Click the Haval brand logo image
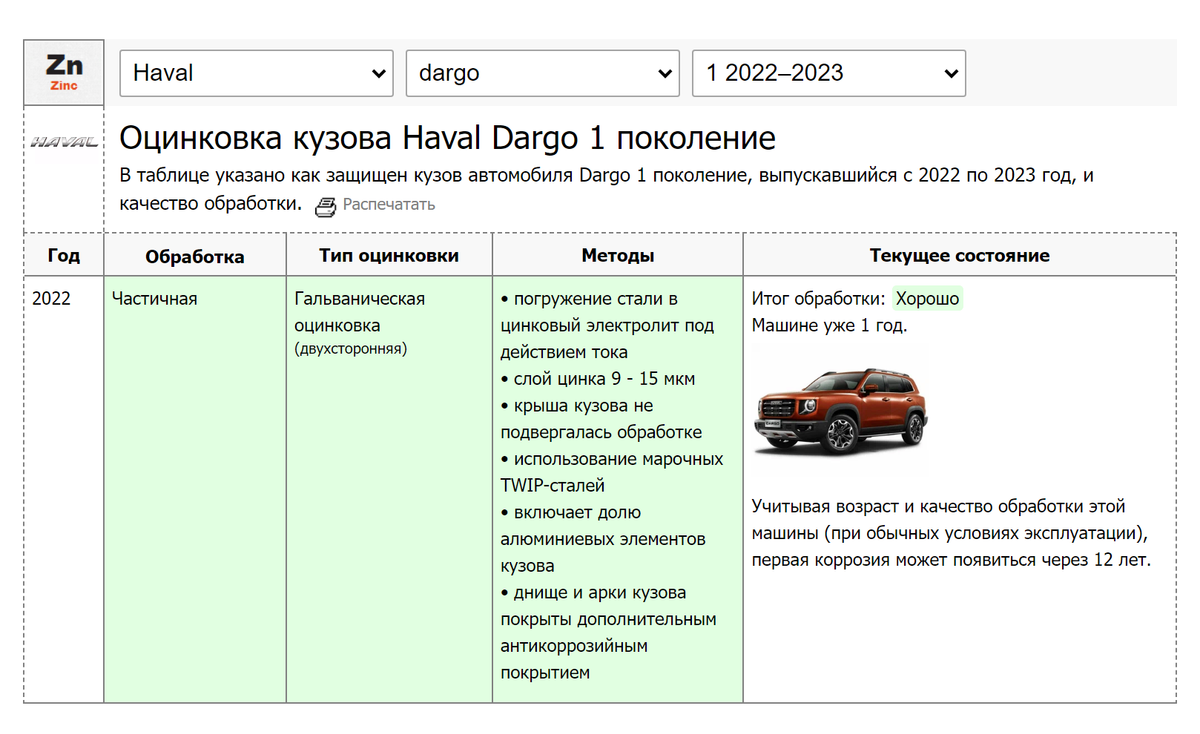Viewport: 1200px width, 734px height. [64, 142]
